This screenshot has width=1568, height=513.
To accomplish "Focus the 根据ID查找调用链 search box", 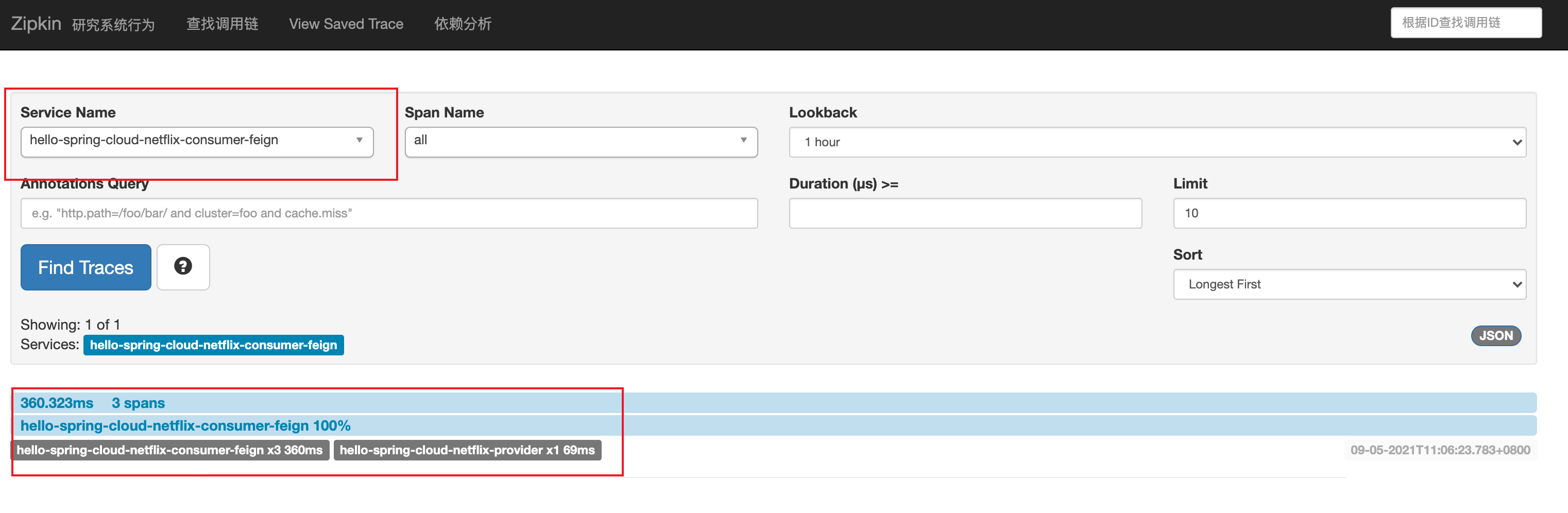I will [1465, 23].
